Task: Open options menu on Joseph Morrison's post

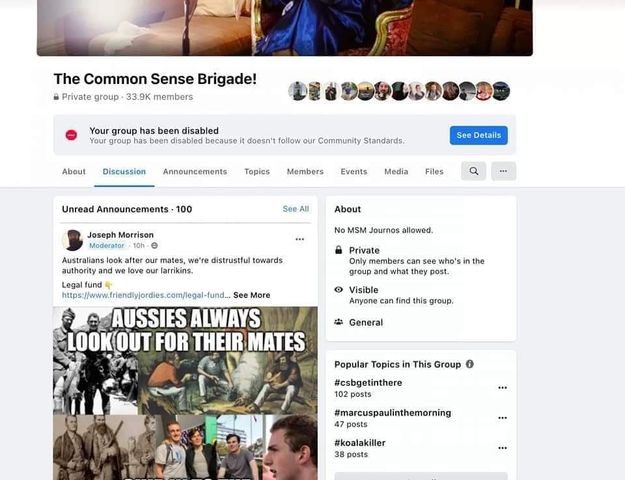Action: pos(300,239)
